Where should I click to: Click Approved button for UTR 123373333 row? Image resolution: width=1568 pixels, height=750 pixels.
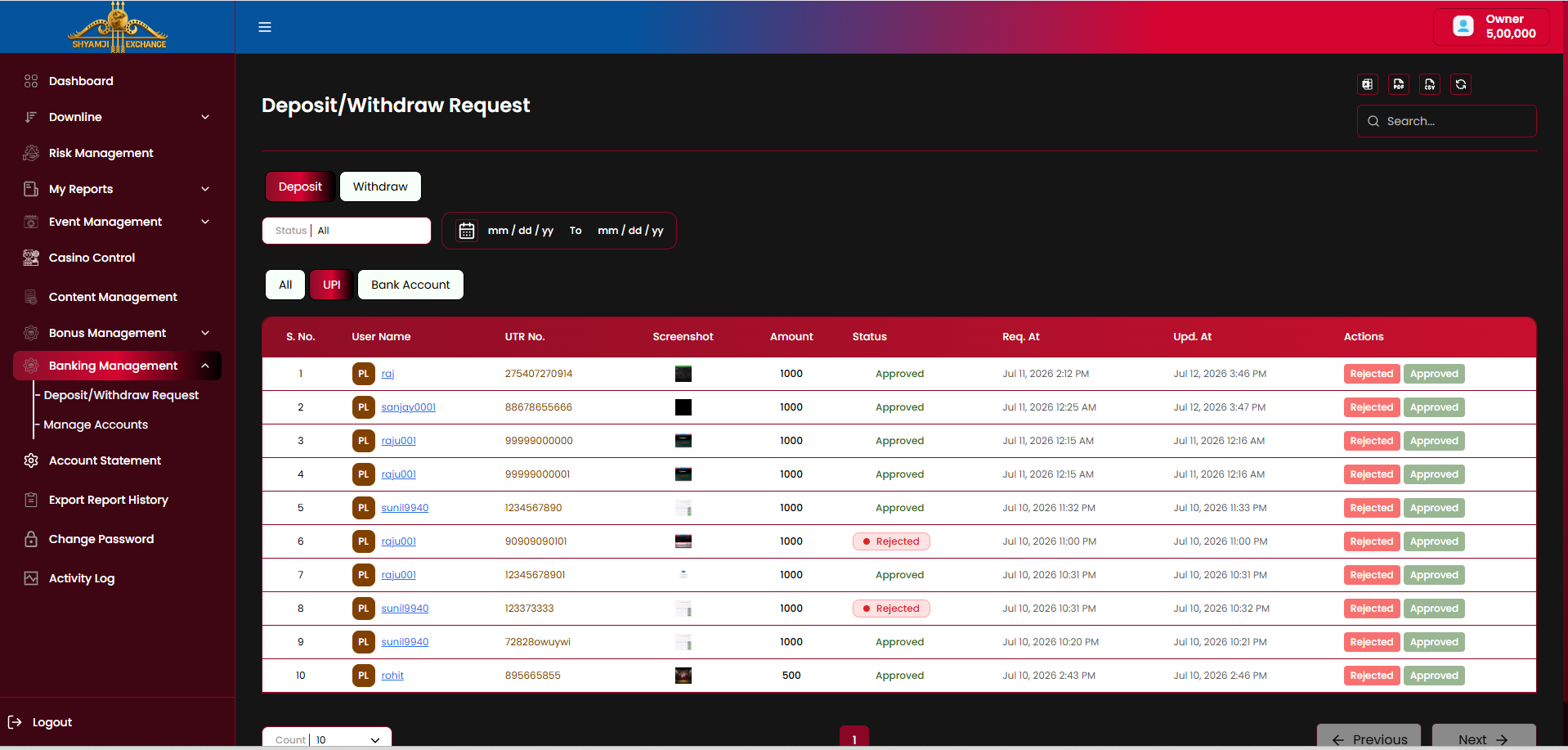coord(1434,609)
